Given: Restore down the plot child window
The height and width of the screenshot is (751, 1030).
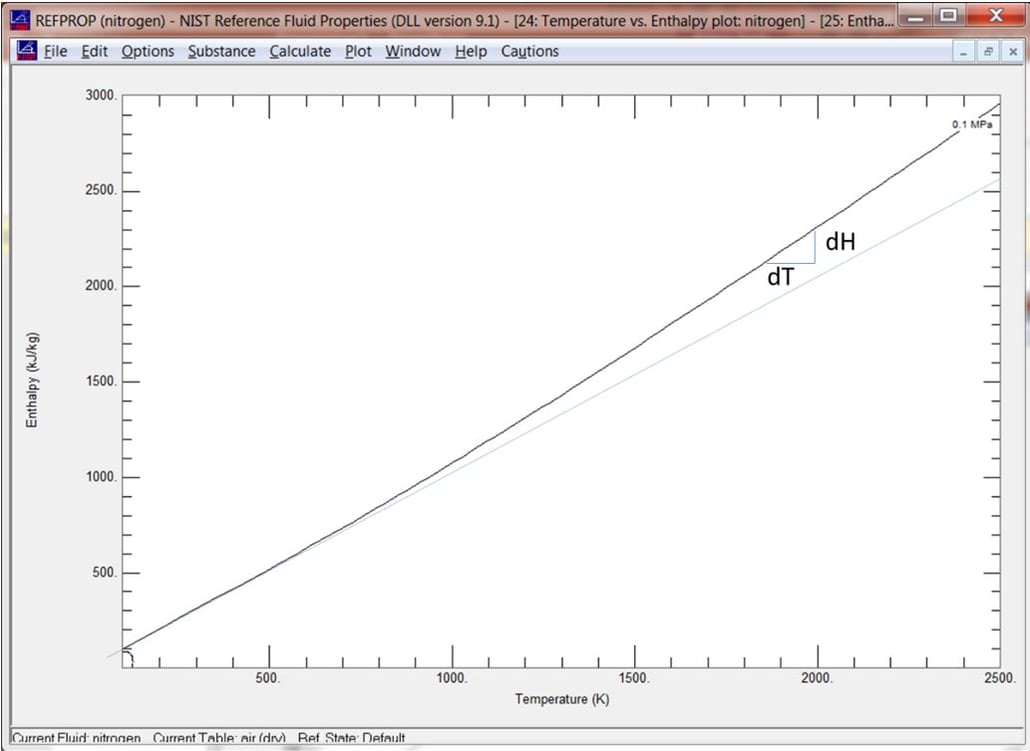Looking at the screenshot, I should pyautogui.click(x=987, y=52).
